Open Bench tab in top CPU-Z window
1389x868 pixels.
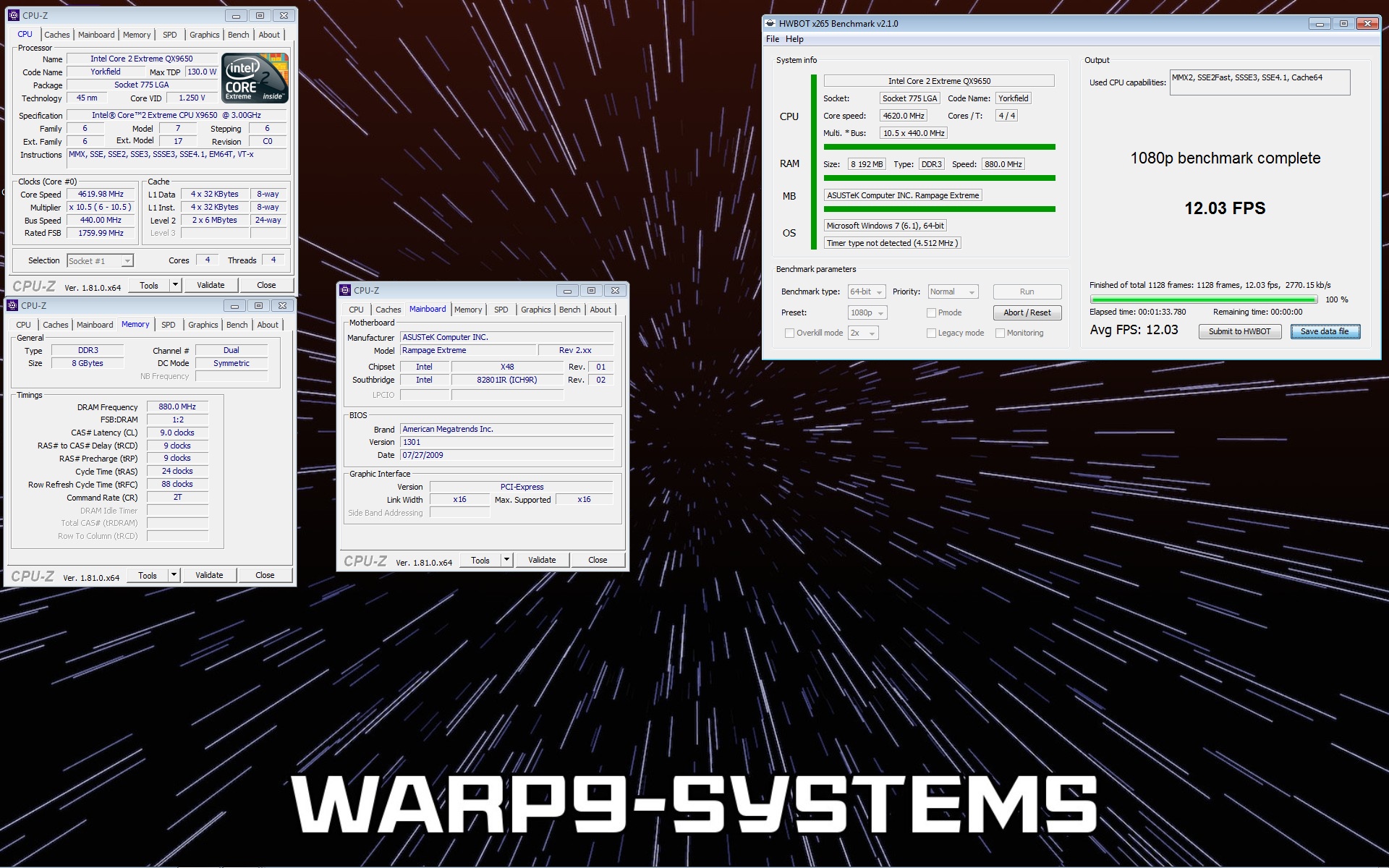[x=238, y=35]
